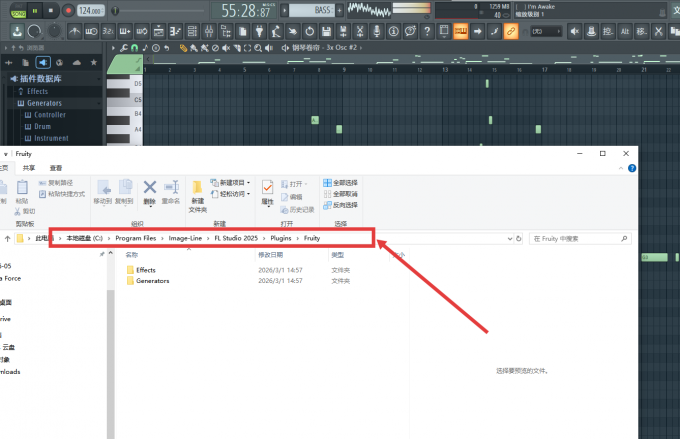Stop playback in FL Studio transport
680x439 pixels.
(51, 10)
